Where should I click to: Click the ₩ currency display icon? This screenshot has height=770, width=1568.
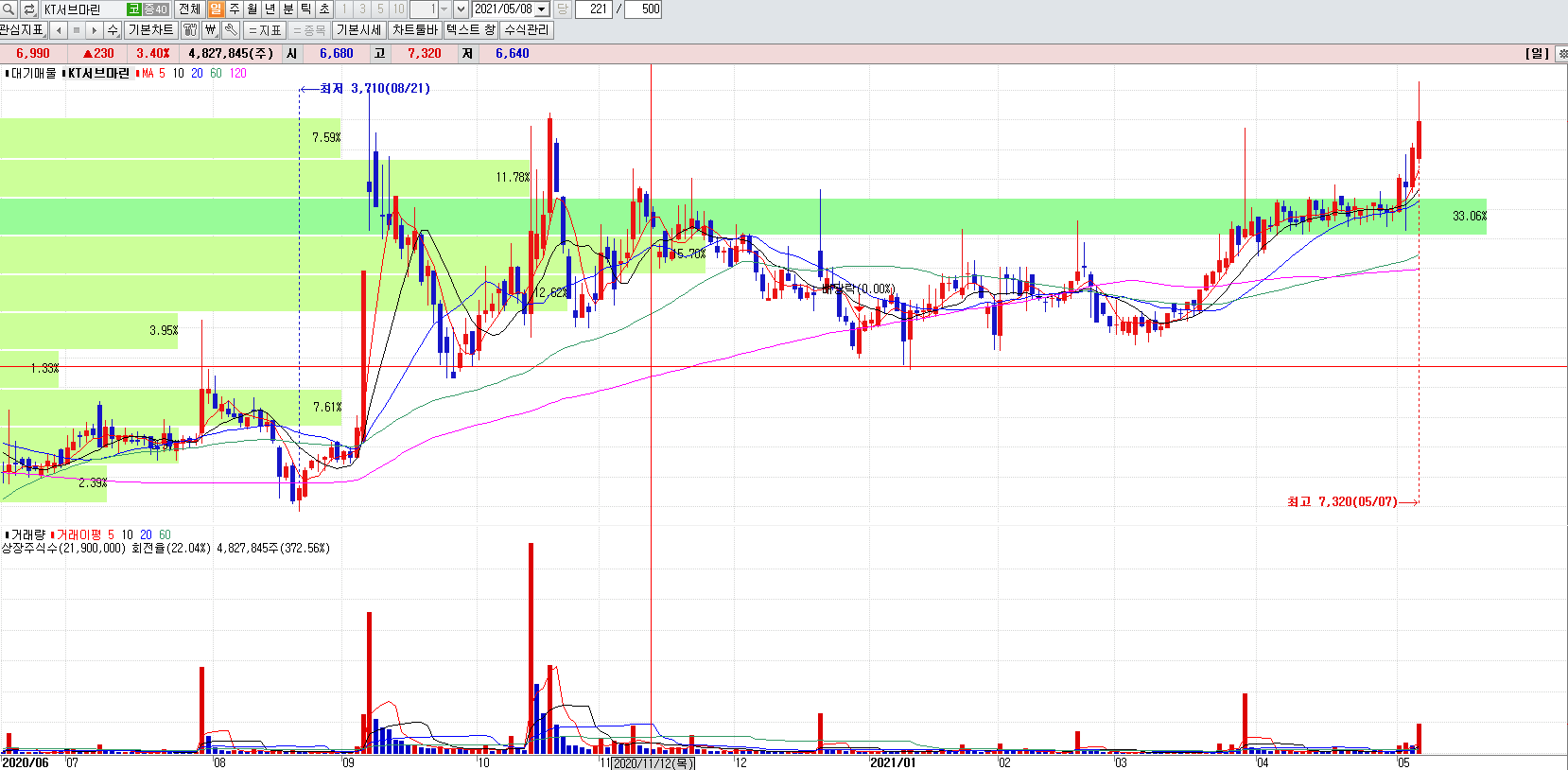[211, 30]
